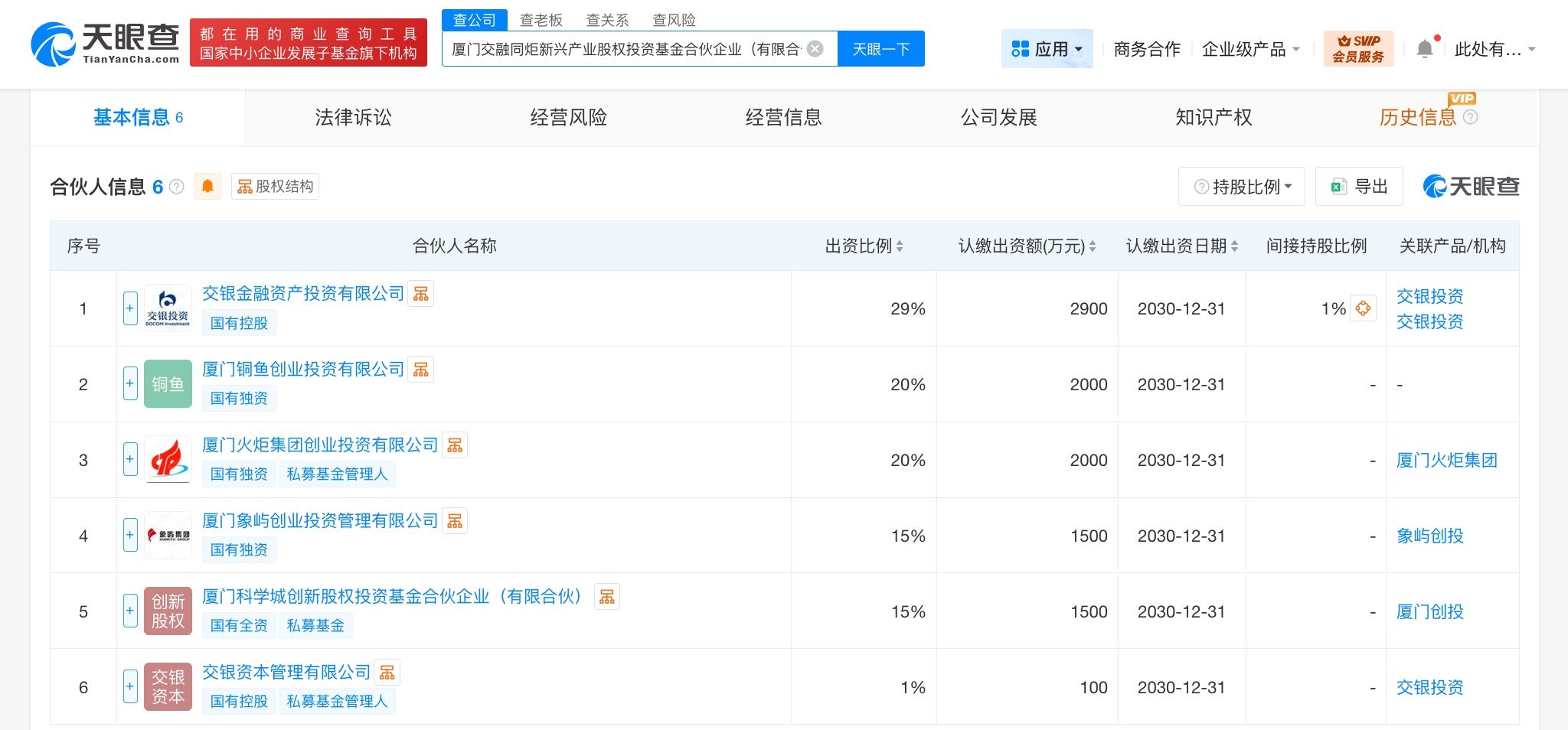Expand 厦门铜鱼创业投资 row plus toggle
The height and width of the screenshot is (730, 1568).
click(130, 384)
